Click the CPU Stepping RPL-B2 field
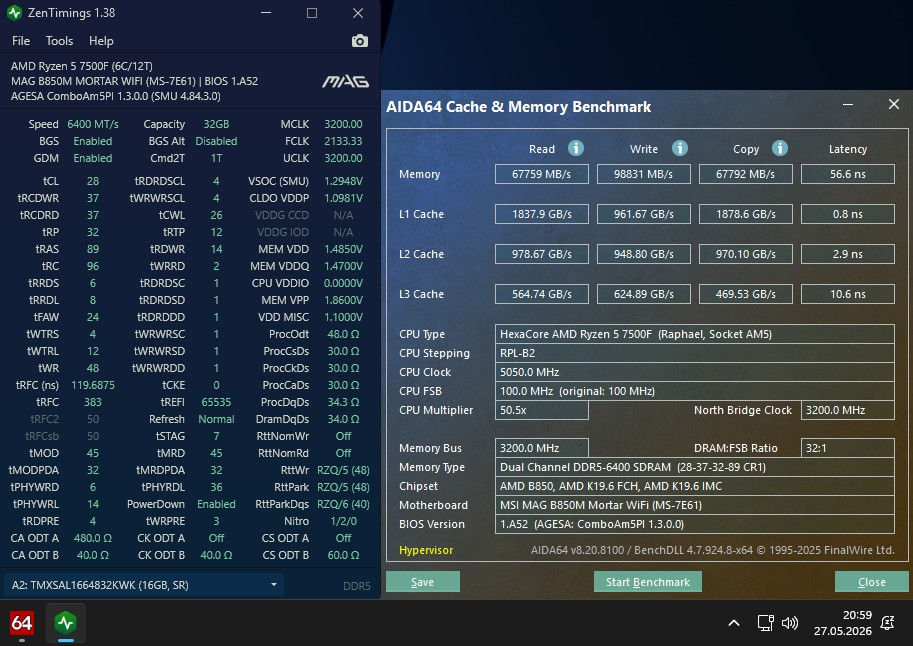 (x=695, y=353)
